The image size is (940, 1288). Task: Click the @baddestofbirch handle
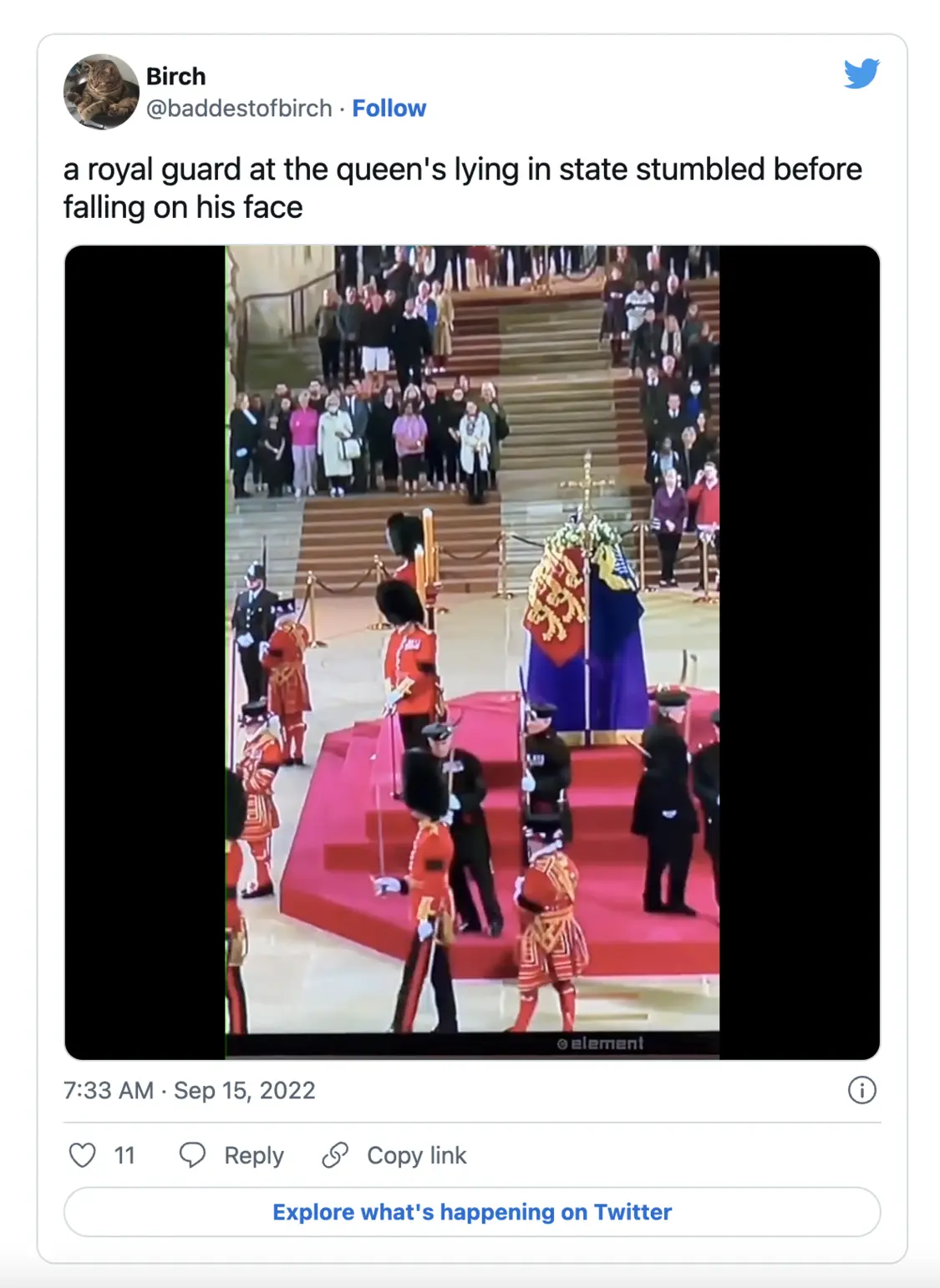[x=239, y=109]
